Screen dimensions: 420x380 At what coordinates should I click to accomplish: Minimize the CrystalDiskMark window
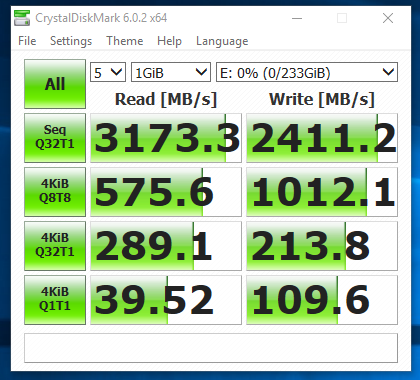tap(297, 18)
